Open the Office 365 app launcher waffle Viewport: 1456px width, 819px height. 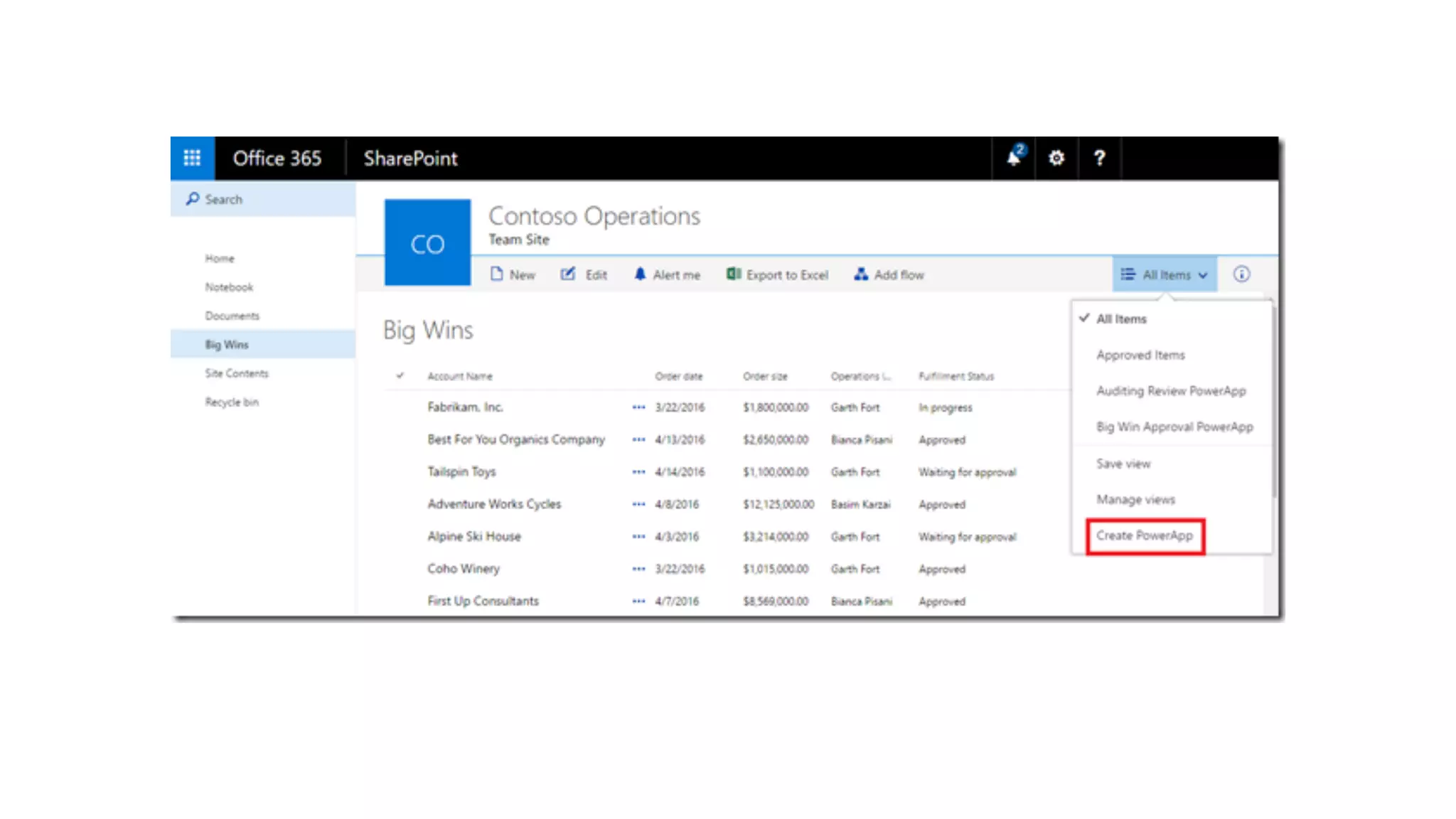tap(192, 158)
